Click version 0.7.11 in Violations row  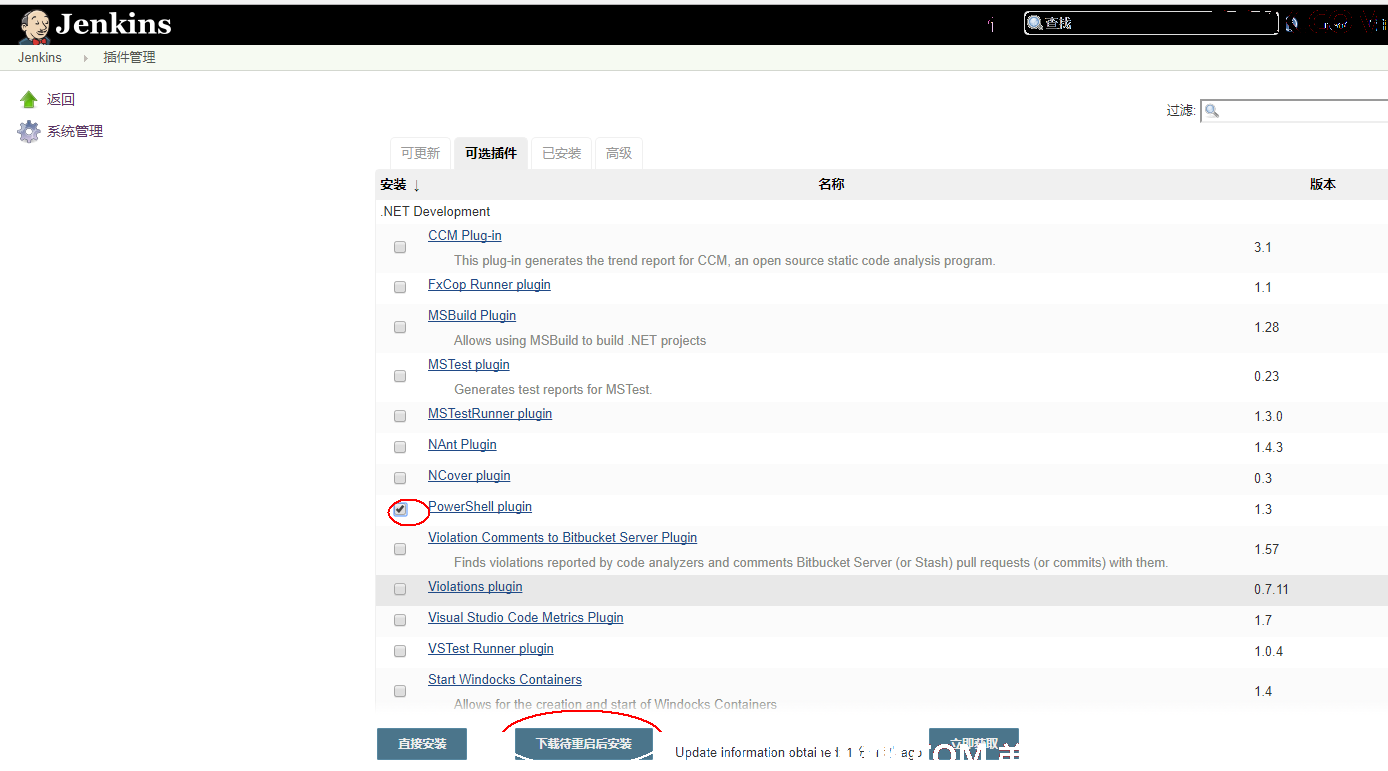coord(1272,590)
